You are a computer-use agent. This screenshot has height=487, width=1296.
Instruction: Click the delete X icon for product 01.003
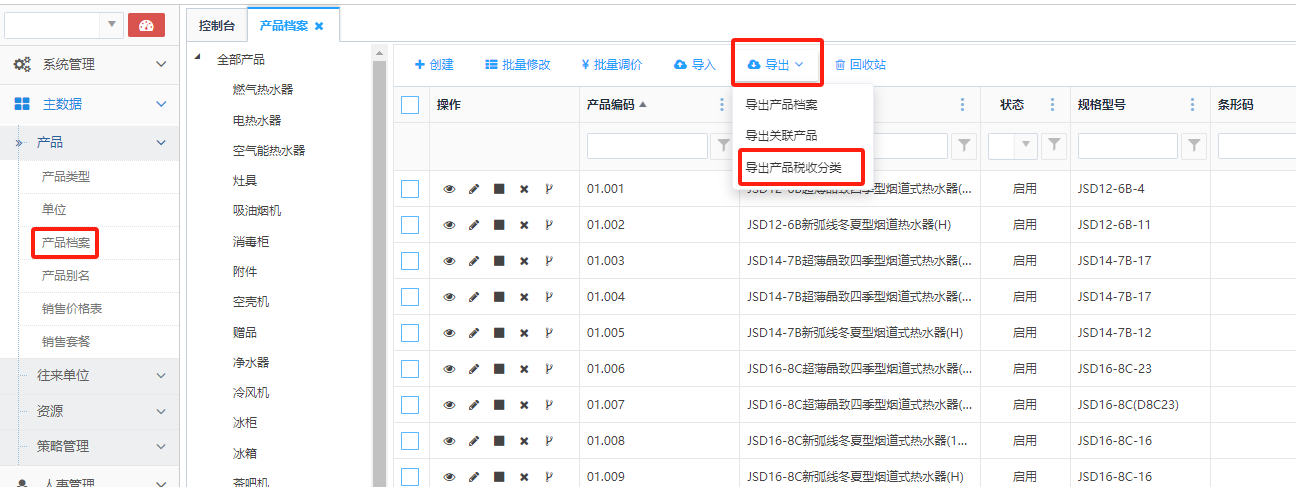[524, 261]
